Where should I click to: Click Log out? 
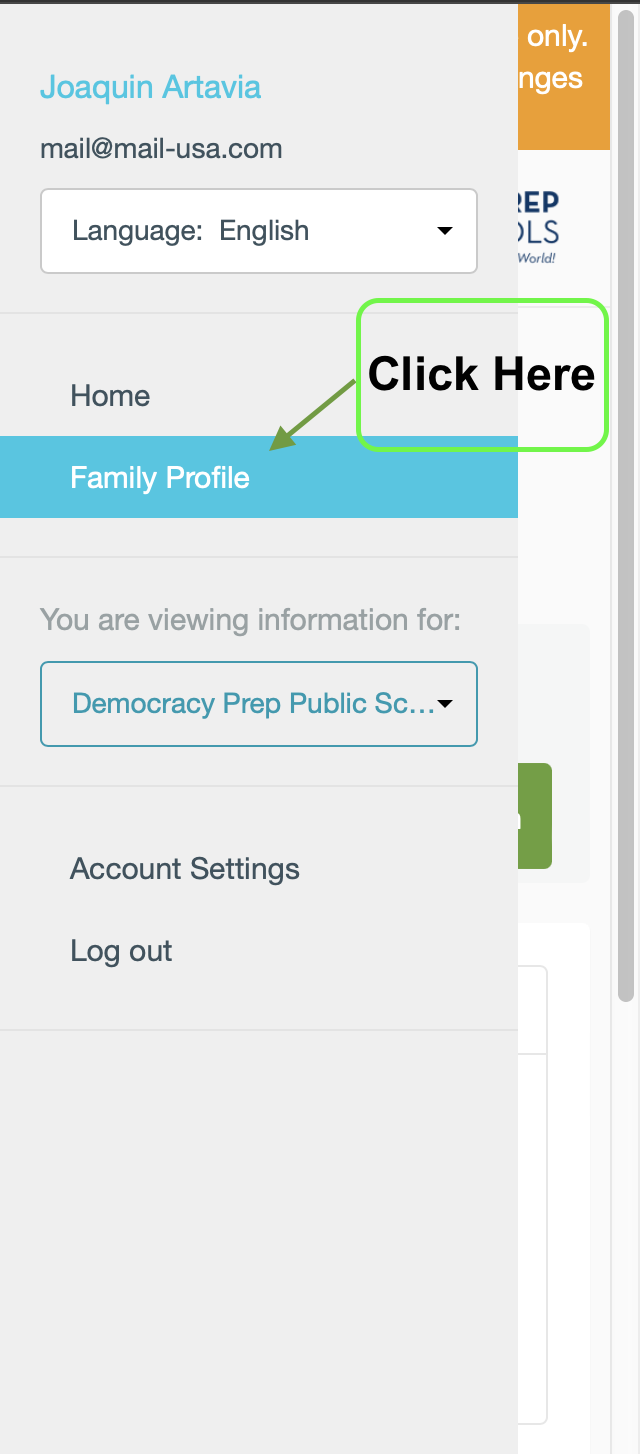121,951
